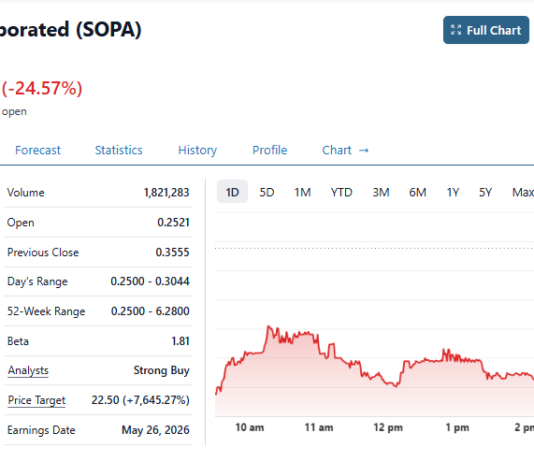Click the 1 pm chart axis label

click(x=457, y=427)
